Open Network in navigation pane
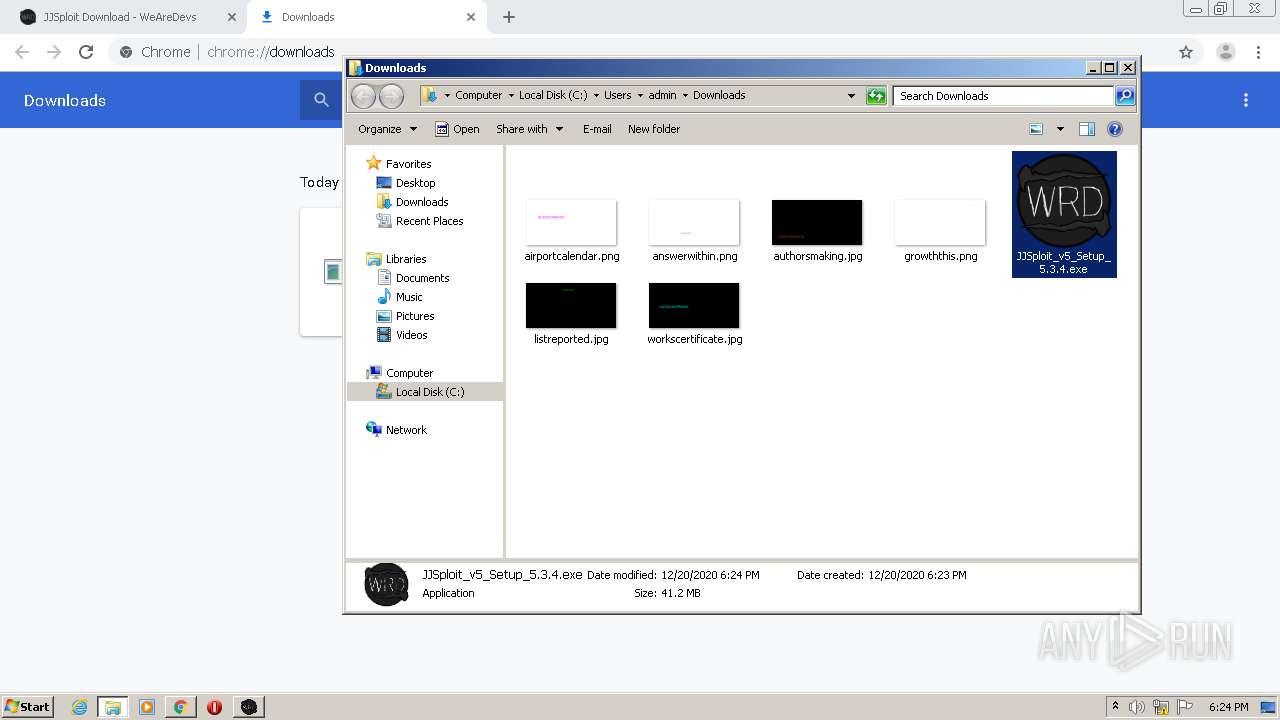Screen dimensions: 1280x720 click(x=406, y=430)
